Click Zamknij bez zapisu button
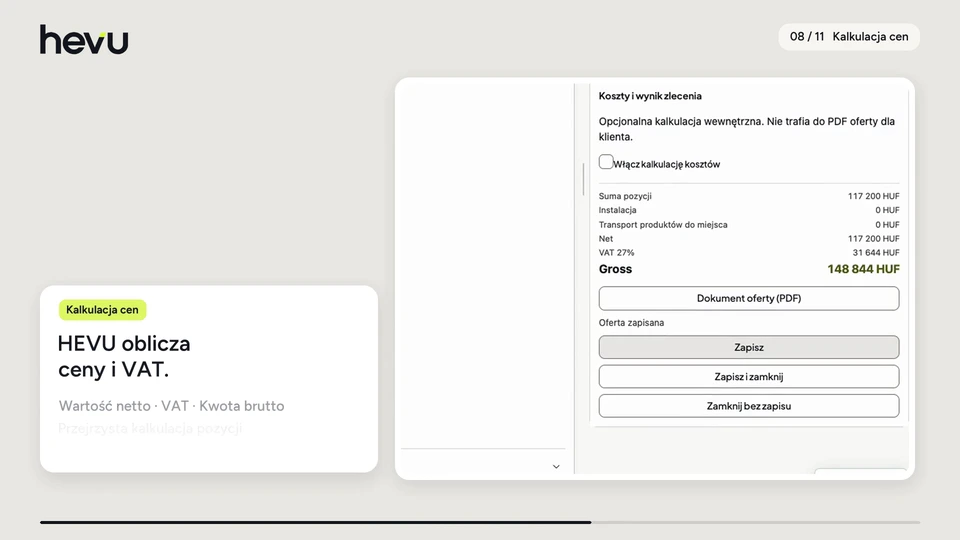The height and width of the screenshot is (540, 960). pos(749,406)
